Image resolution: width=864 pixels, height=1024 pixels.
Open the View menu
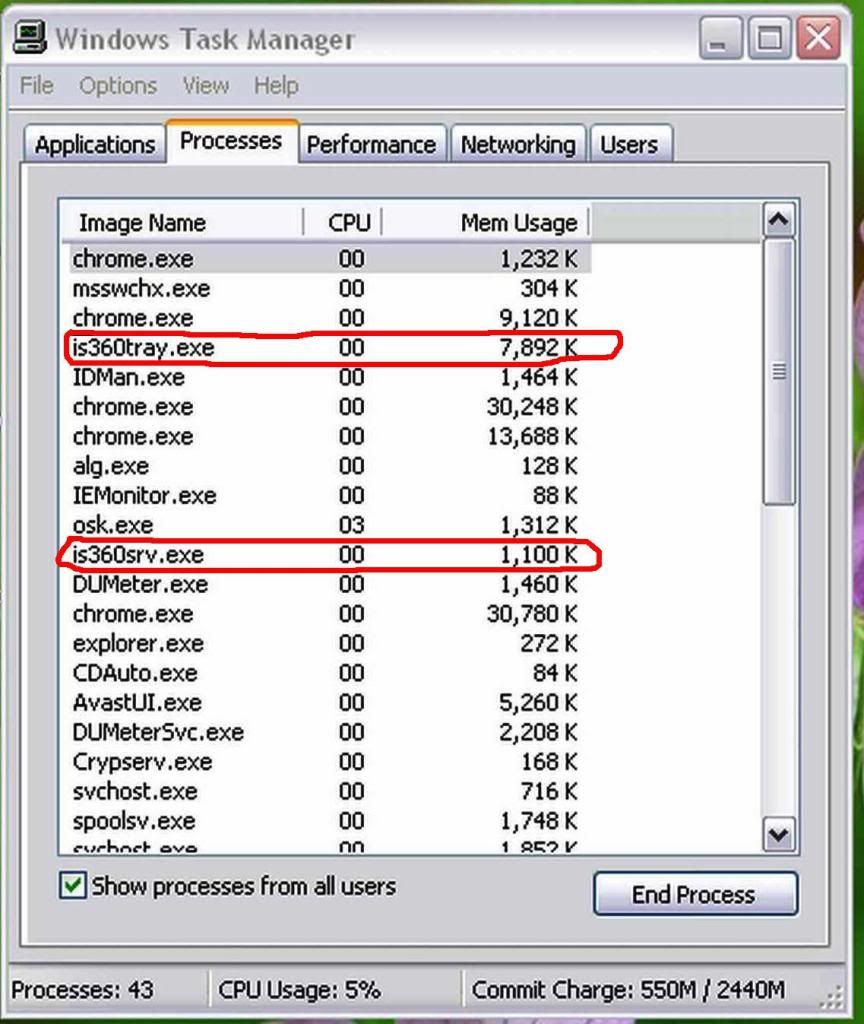(x=206, y=86)
